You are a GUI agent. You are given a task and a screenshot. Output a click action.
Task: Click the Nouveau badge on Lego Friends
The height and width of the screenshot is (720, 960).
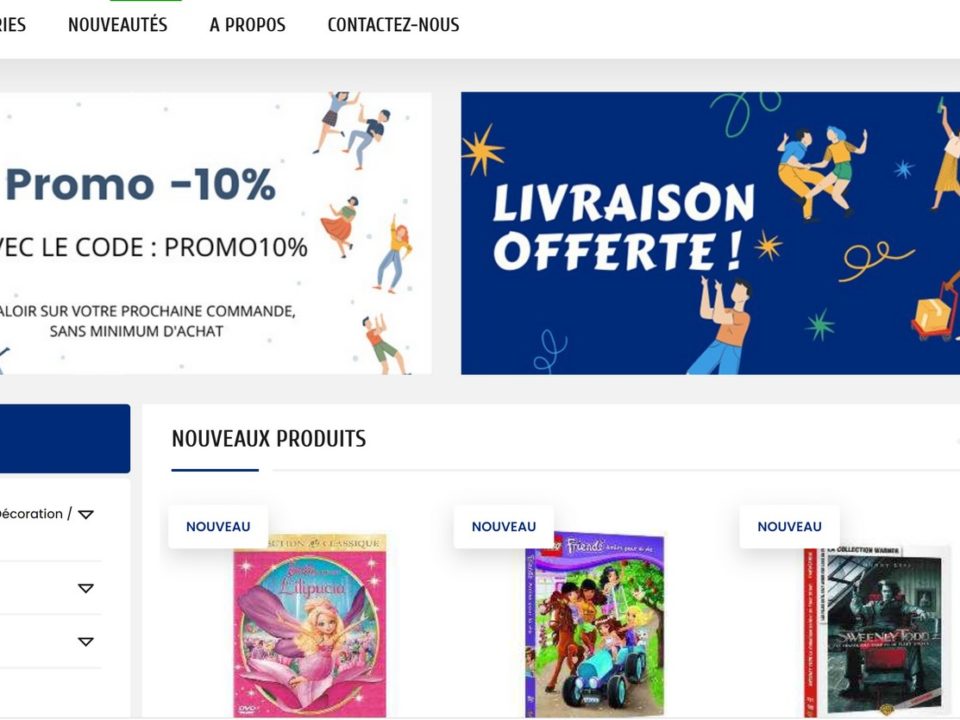[503, 527]
